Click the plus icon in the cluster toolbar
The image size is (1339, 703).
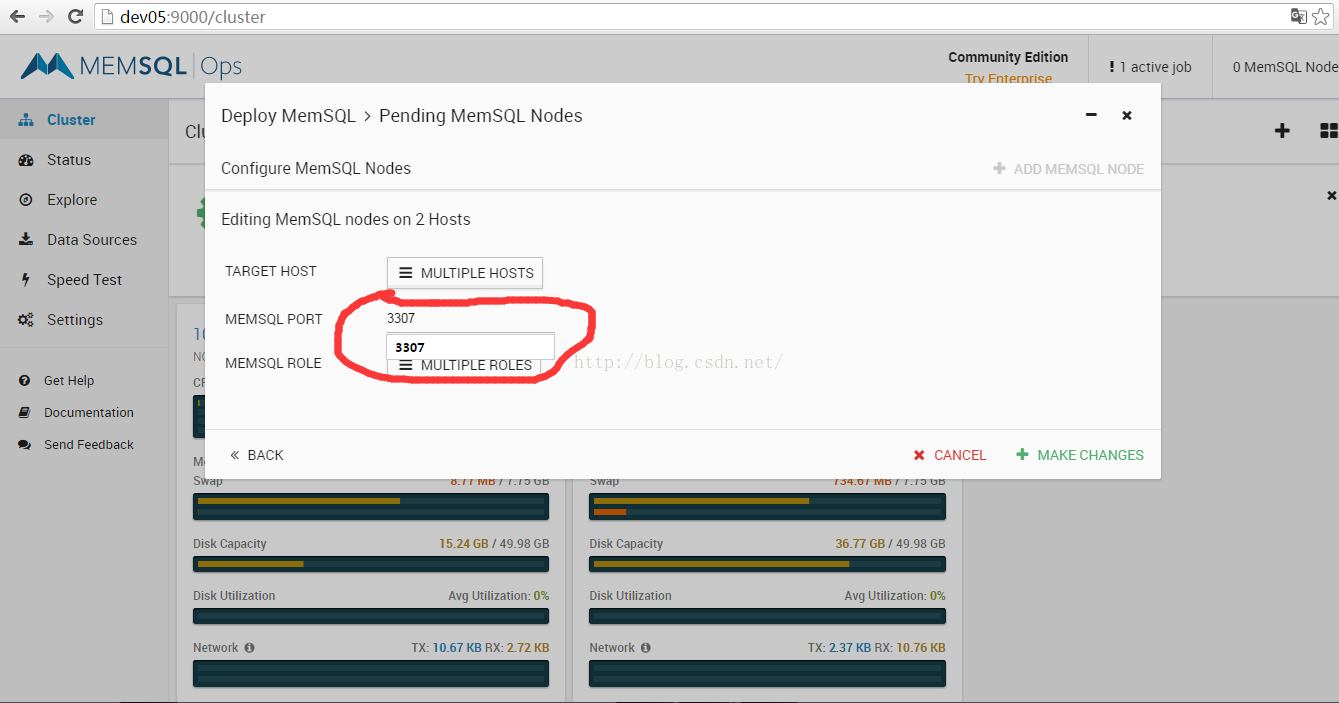click(1282, 130)
